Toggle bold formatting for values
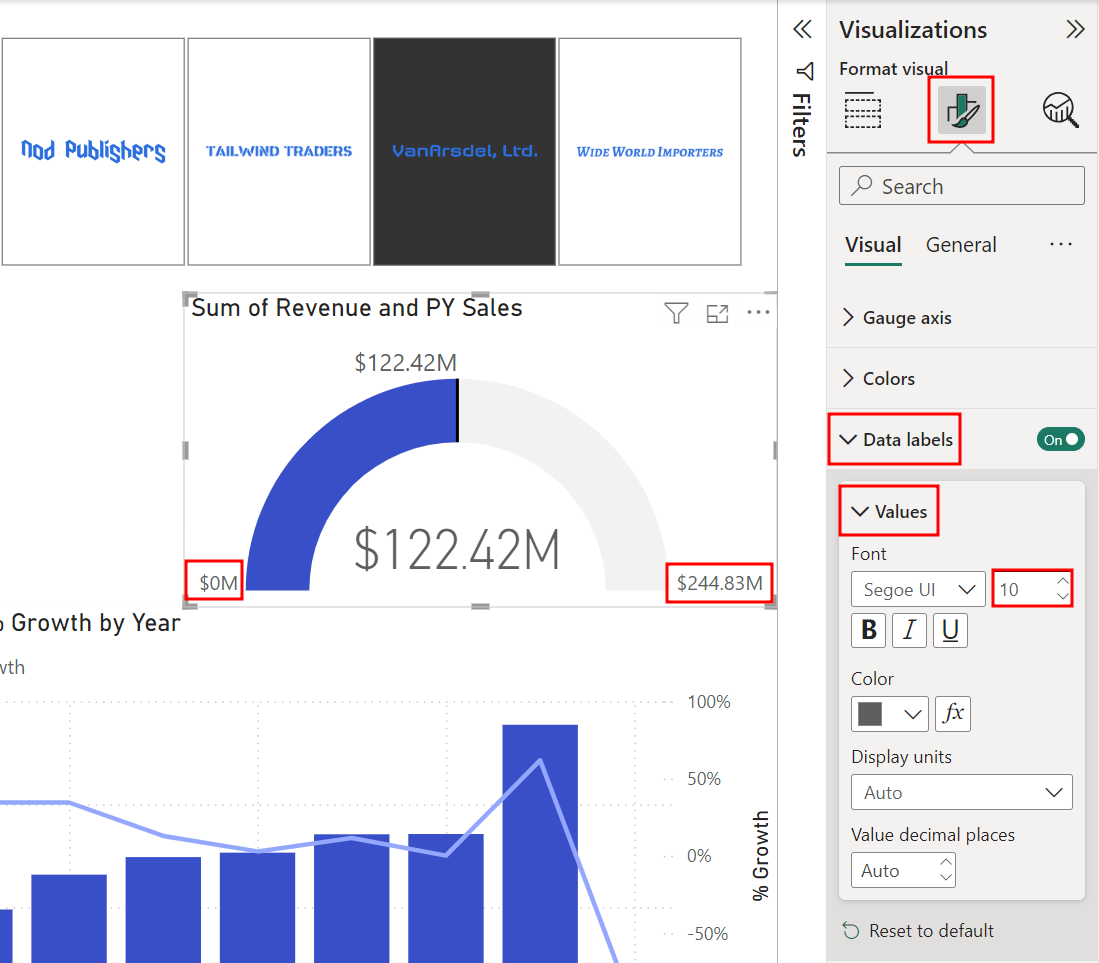The height and width of the screenshot is (963, 1099). point(869,630)
